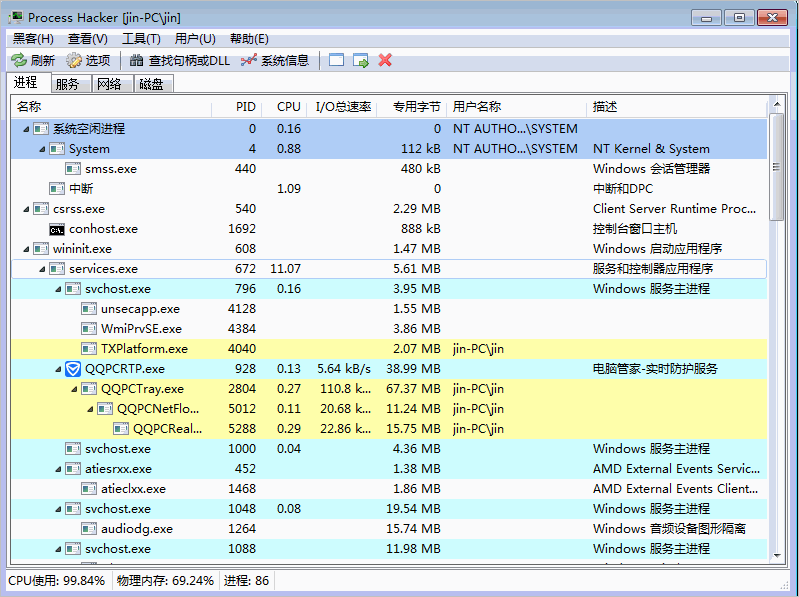Select the svchost.exe PID 1000 row
This screenshot has width=799, height=597.
tap(389, 449)
